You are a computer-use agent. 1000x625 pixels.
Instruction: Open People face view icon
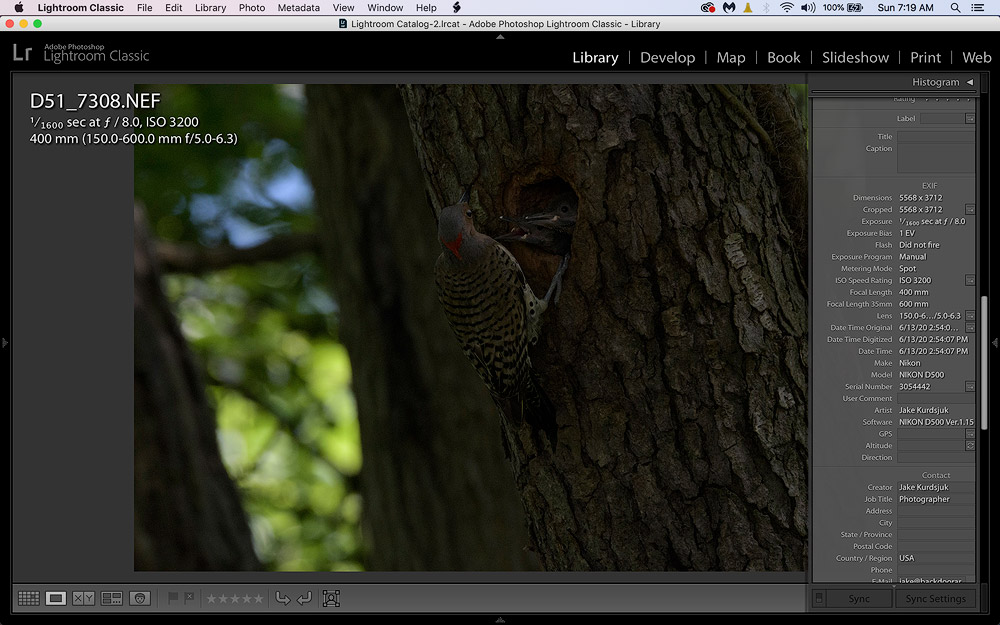(x=140, y=598)
